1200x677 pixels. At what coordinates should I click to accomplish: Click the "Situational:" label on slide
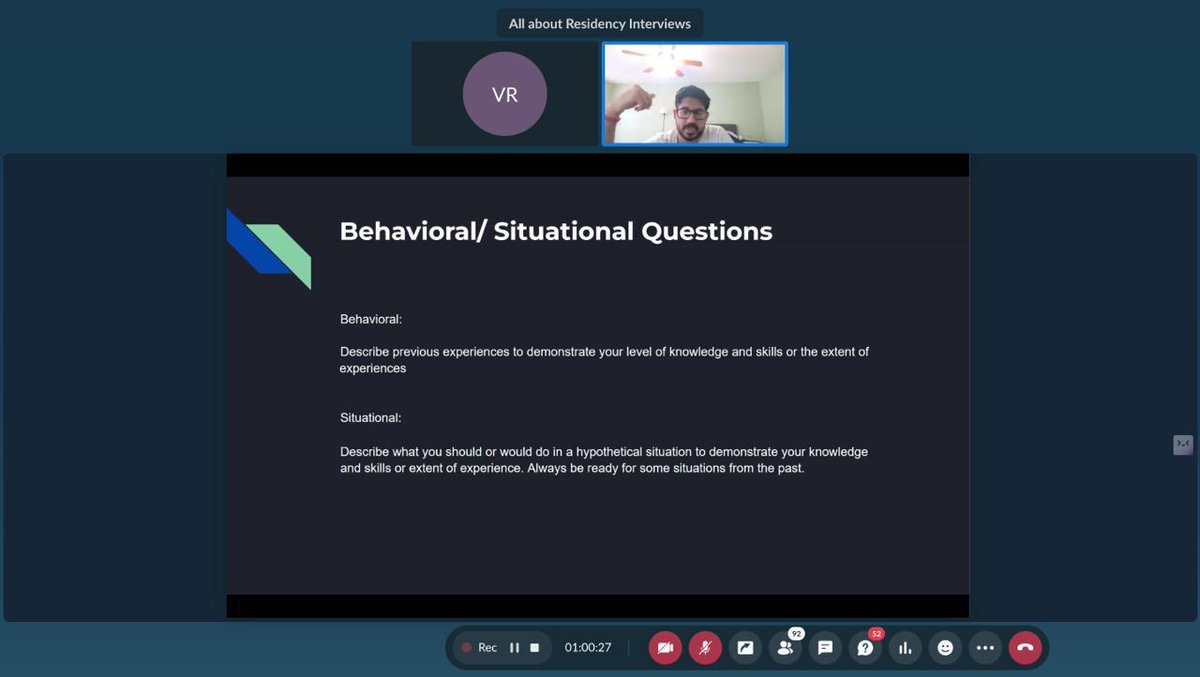pyautogui.click(x=371, y=418)
